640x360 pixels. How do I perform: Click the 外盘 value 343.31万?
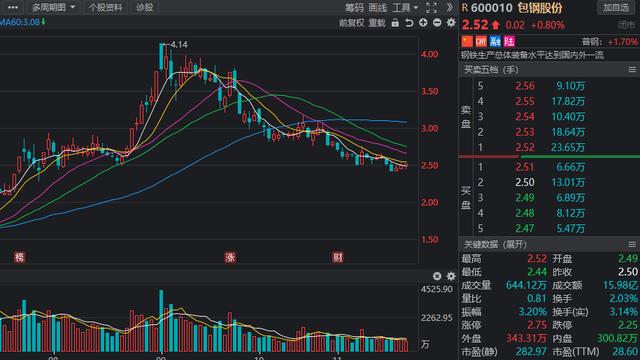[526, 338]
